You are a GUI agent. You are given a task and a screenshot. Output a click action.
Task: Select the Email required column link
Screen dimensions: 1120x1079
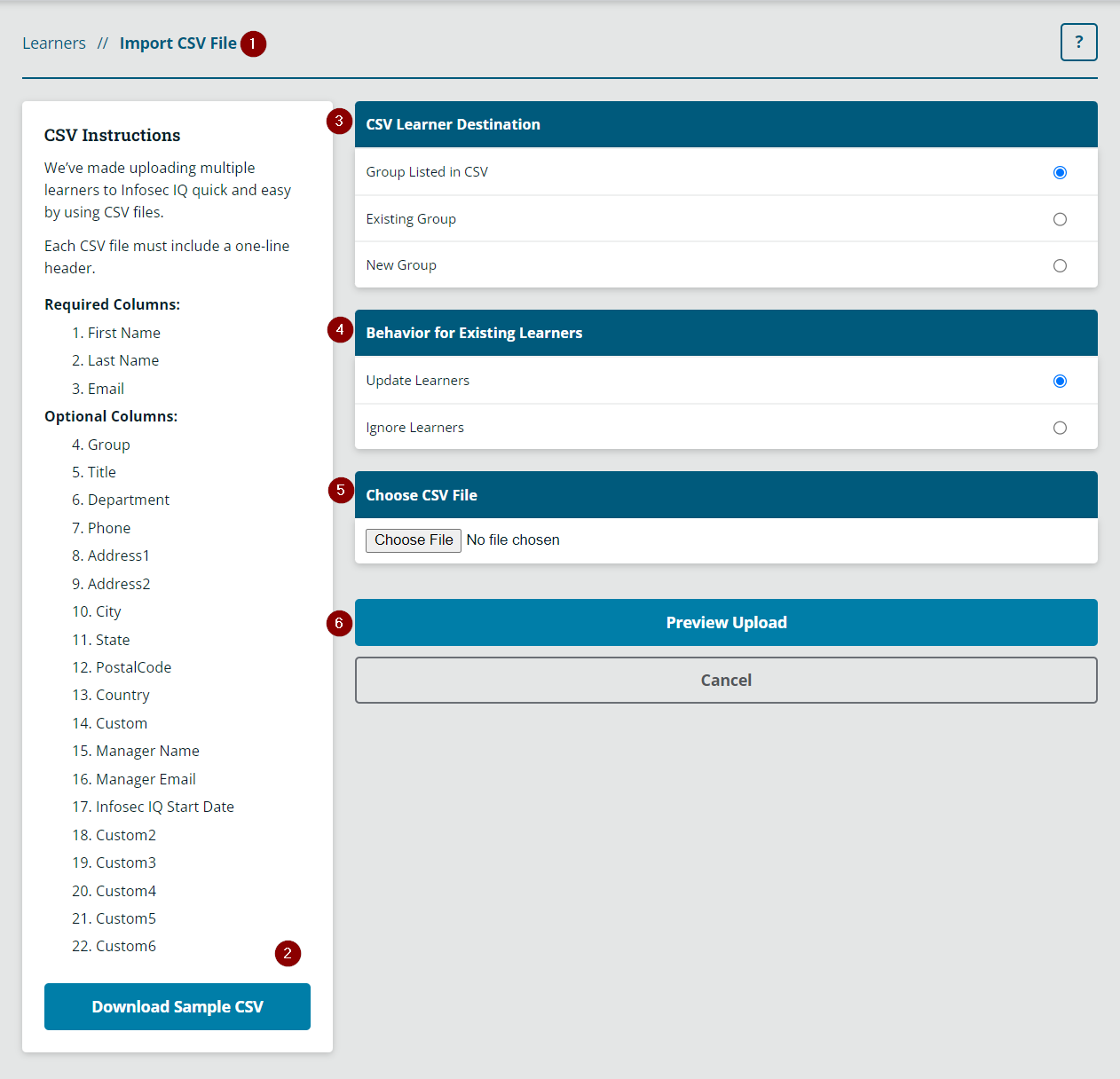coord(106,388)
